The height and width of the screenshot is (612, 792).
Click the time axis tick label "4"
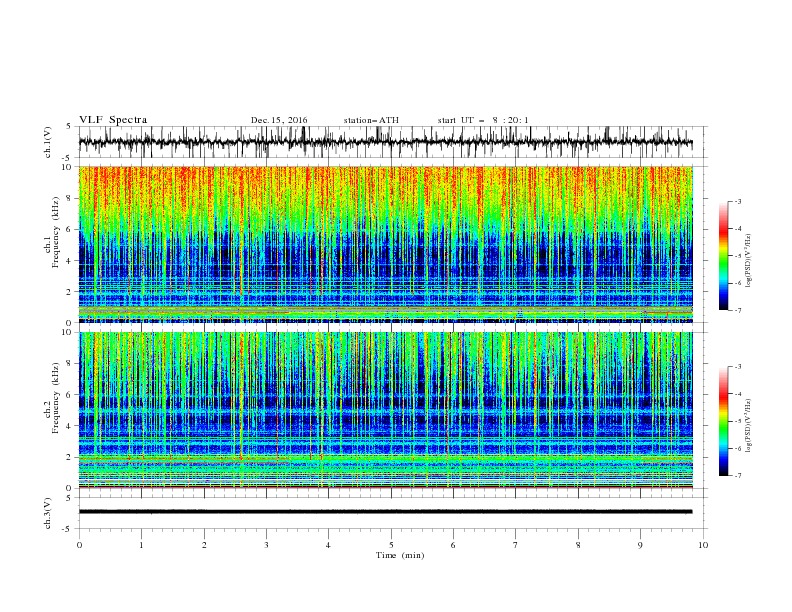pos(329,545)
